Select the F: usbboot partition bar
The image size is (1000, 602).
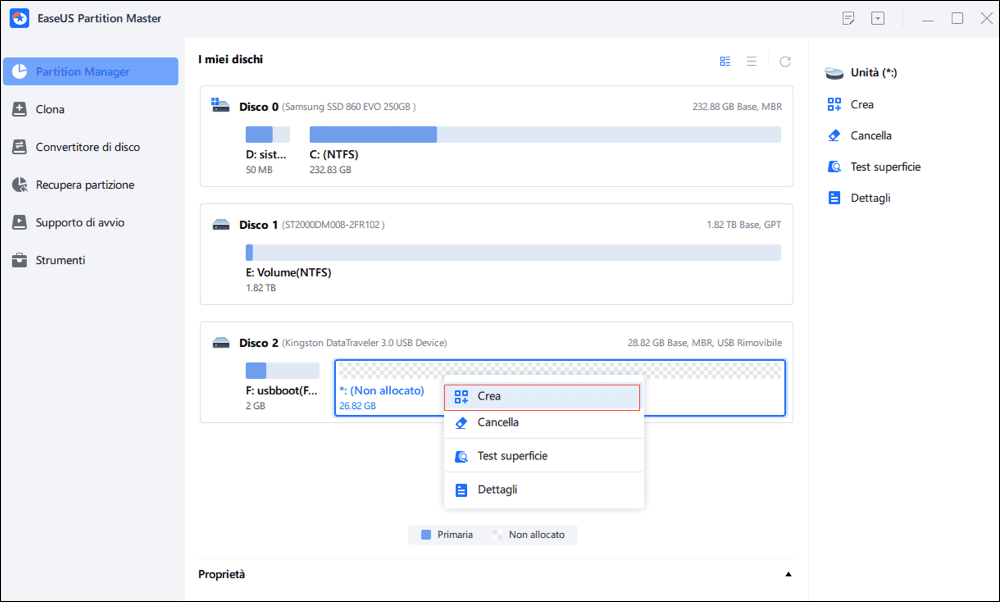click(283, 371)
